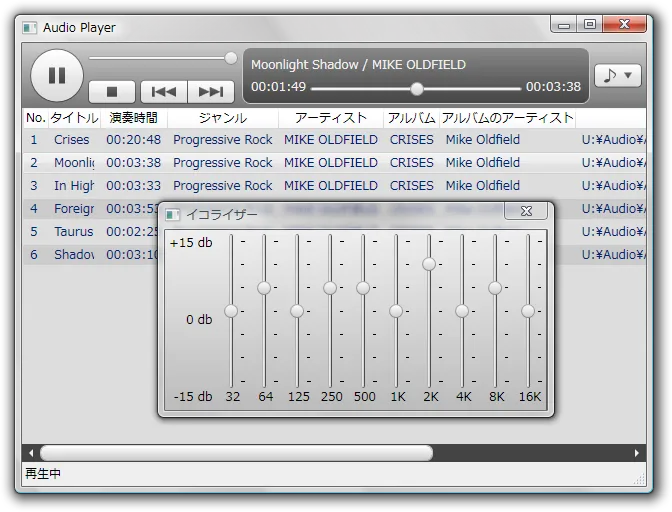Click the horizontal scrollbar left arrow
672x512 pixels.
30,453
